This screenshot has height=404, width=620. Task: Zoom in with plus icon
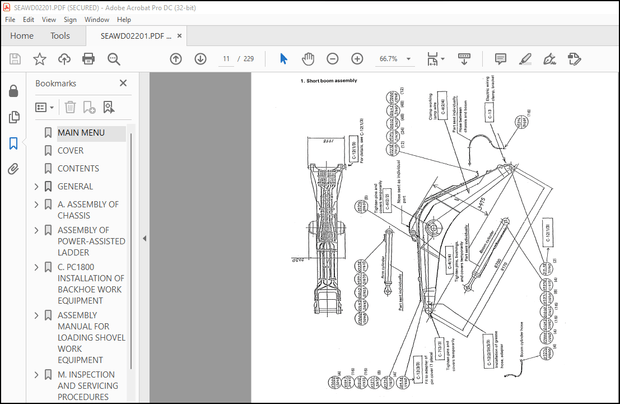pyautogui.click(x=357, y=59)
